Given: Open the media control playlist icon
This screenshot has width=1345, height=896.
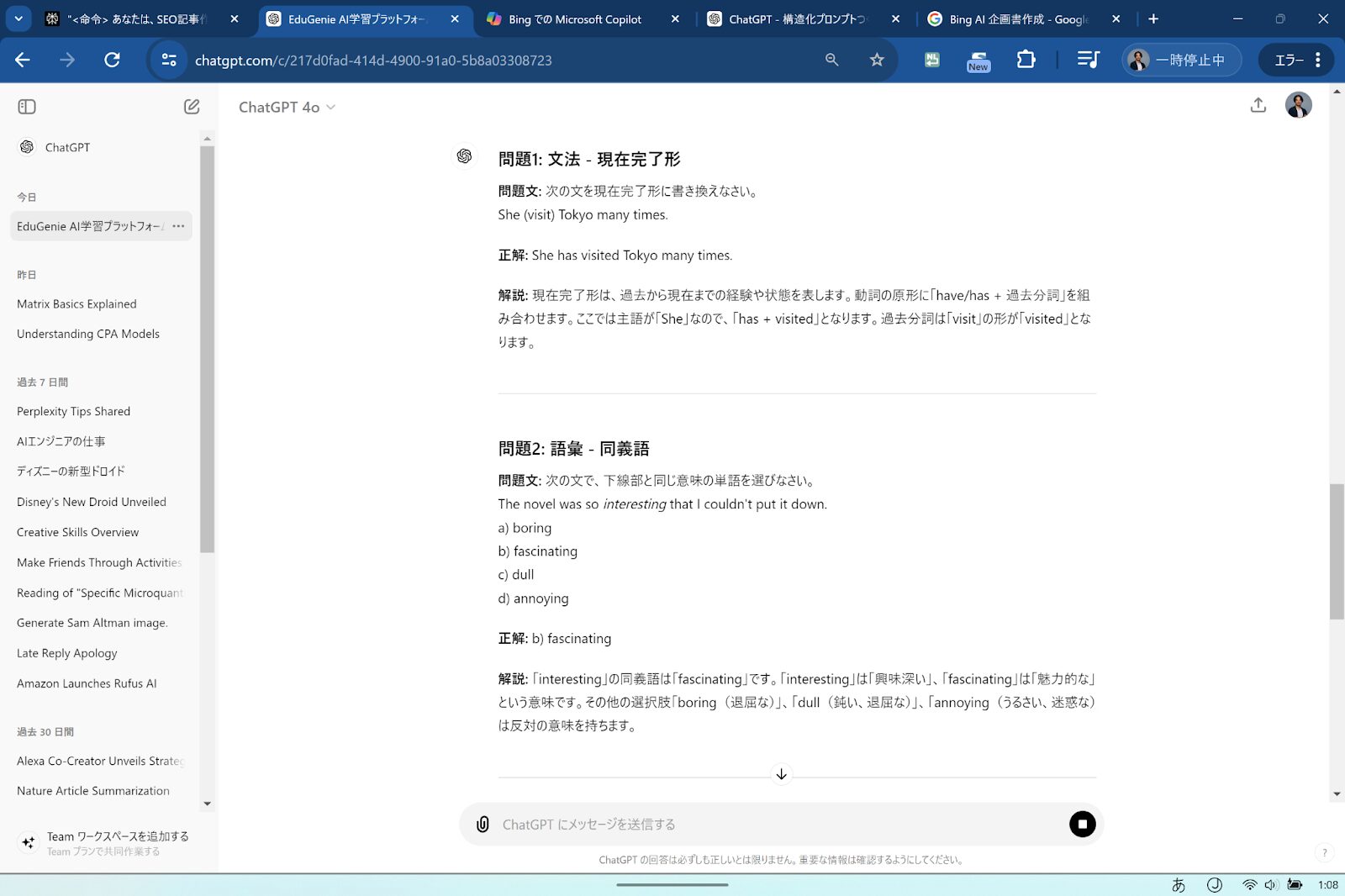Looking at the screenshot, I should pyautogui.click(x=1088, y=60).
